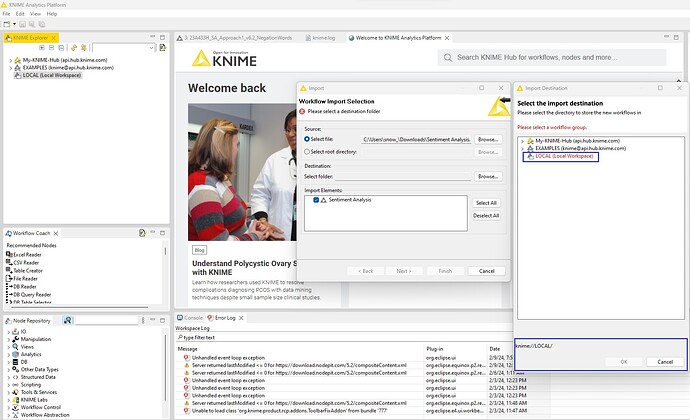Click the DB database icon in Node Repository
This screenshot has height=420, width=690.
(x=15, y=362)
